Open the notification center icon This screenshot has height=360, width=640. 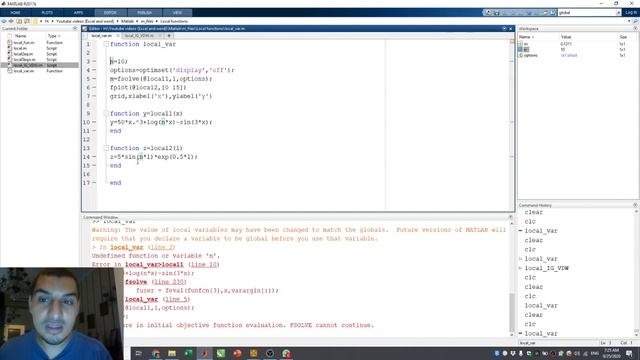pyautogui.click(x=629, y=353)
